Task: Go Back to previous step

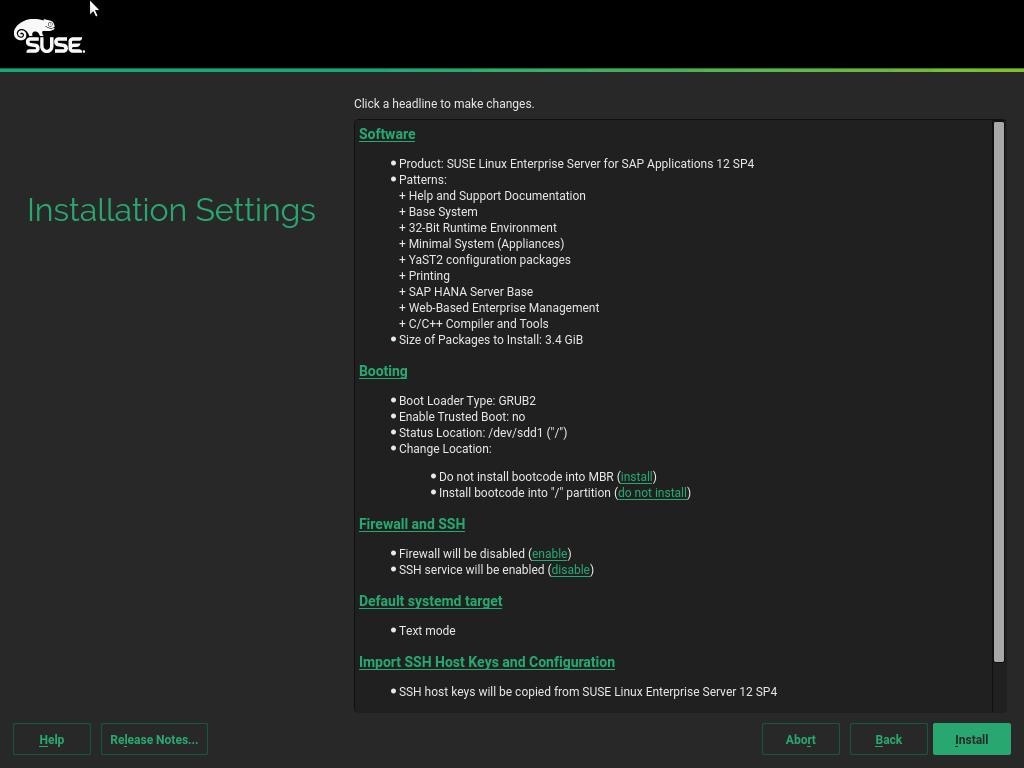Action: click(888, 739)
